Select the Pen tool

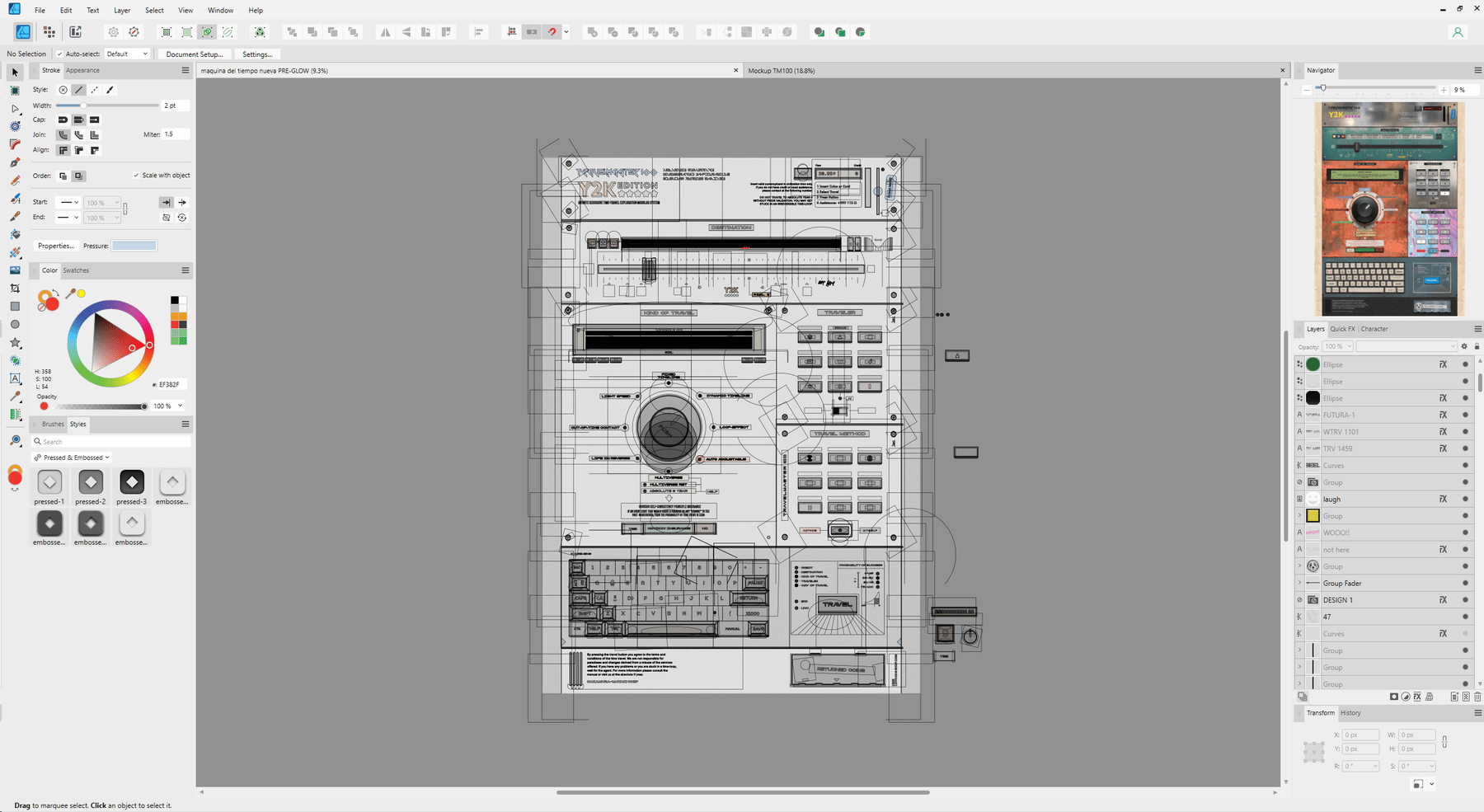coord(15,162)
